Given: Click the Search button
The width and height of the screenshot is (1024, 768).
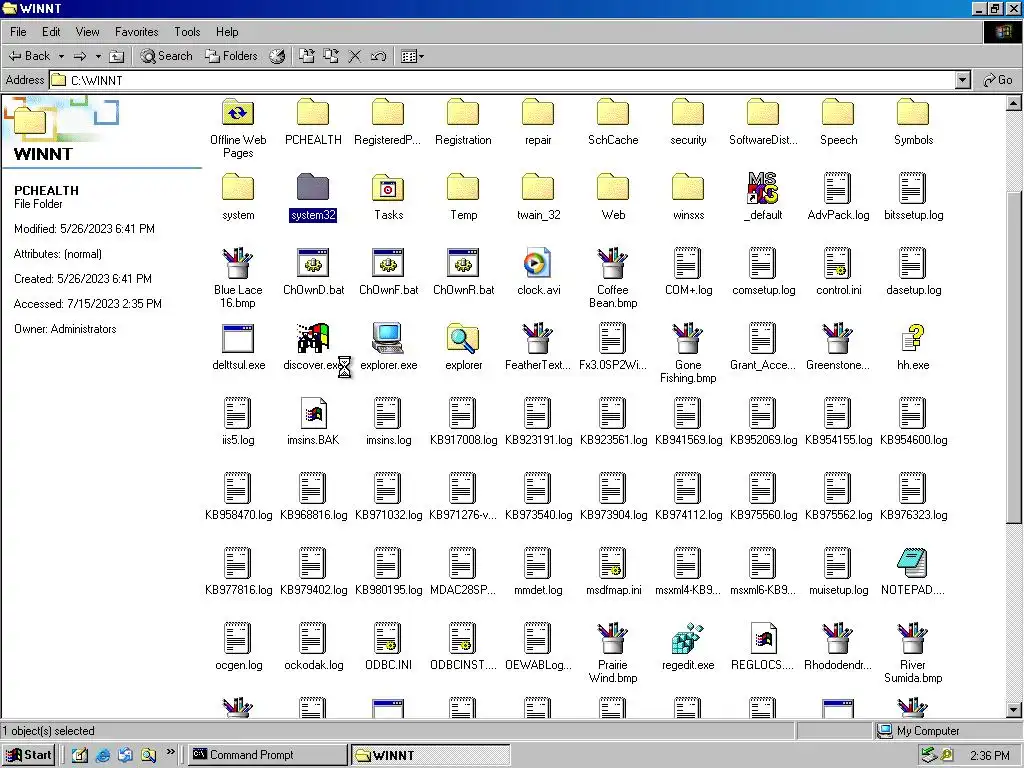Looking at the screenshot, I should [x=167, y=56].
